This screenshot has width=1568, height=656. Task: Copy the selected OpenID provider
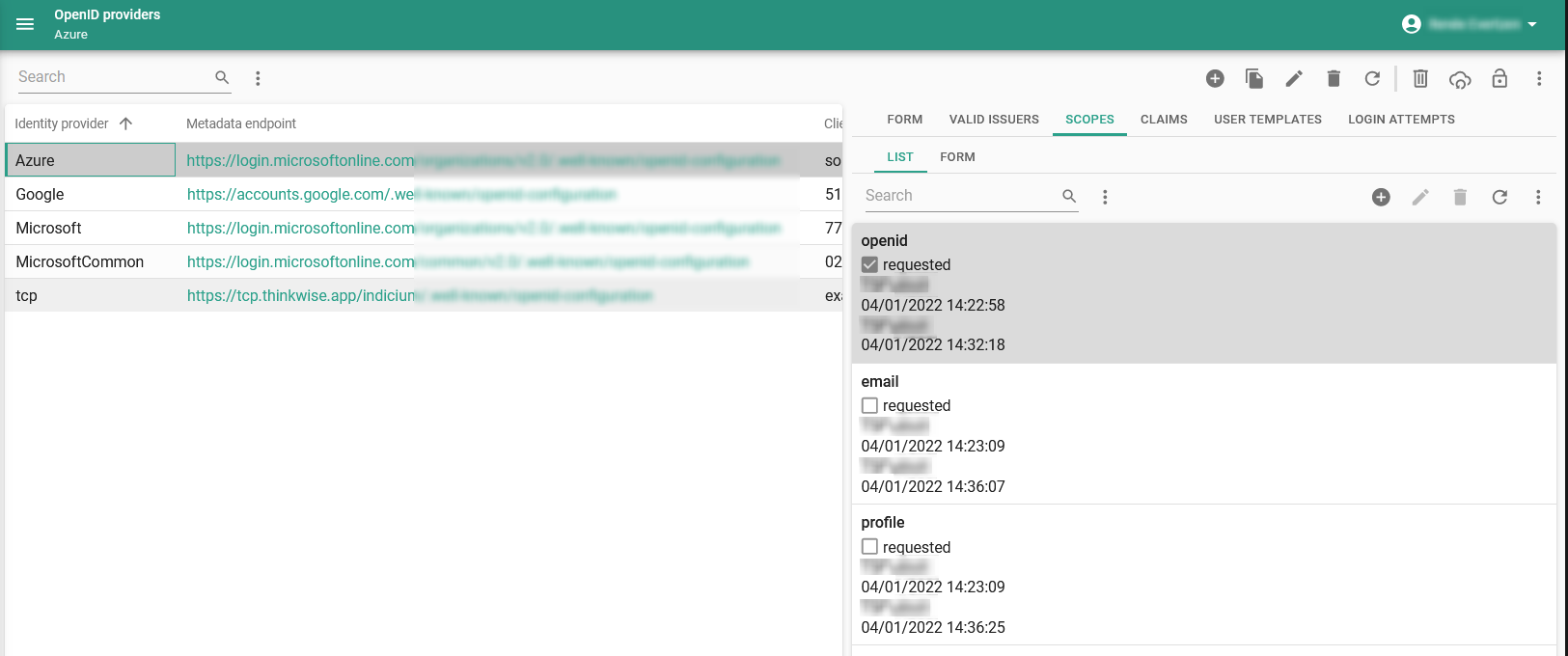pyautogui.click(x=1254, y=78)
